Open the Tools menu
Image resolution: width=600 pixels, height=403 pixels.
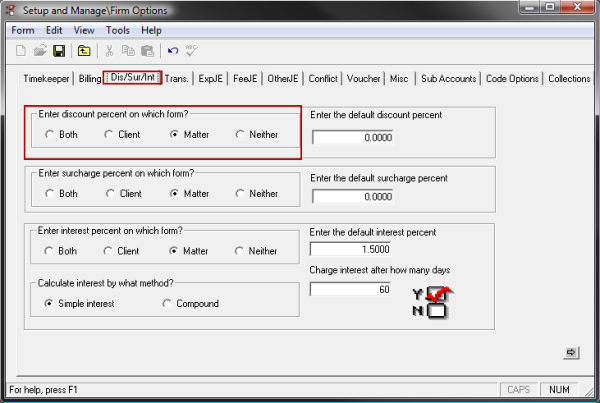click(x=117, y=30)
